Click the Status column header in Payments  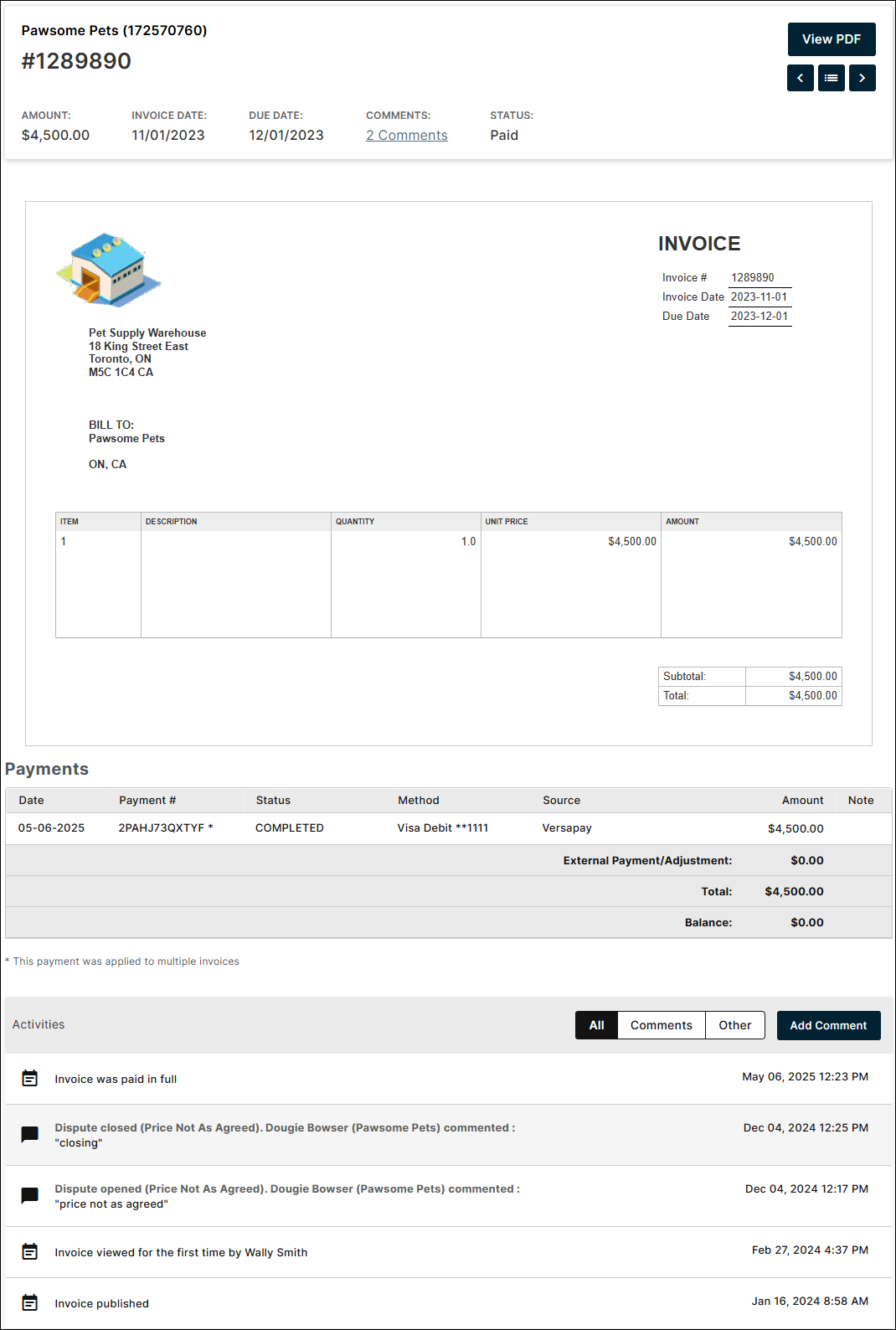click(273, 800)
